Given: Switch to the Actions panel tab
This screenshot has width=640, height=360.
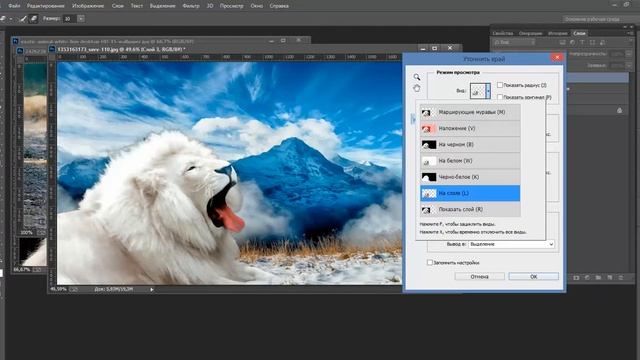Looking at the screenshot, I should click(530, 33).
